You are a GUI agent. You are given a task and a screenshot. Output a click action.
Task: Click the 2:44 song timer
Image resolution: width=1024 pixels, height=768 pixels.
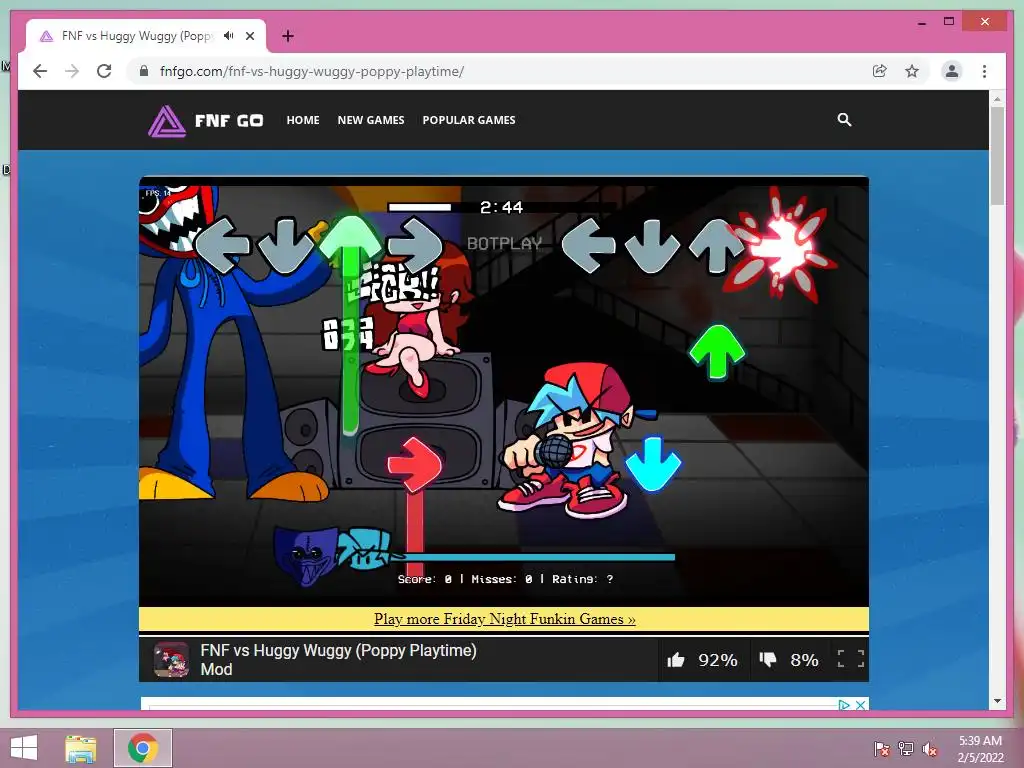(501, 208)
